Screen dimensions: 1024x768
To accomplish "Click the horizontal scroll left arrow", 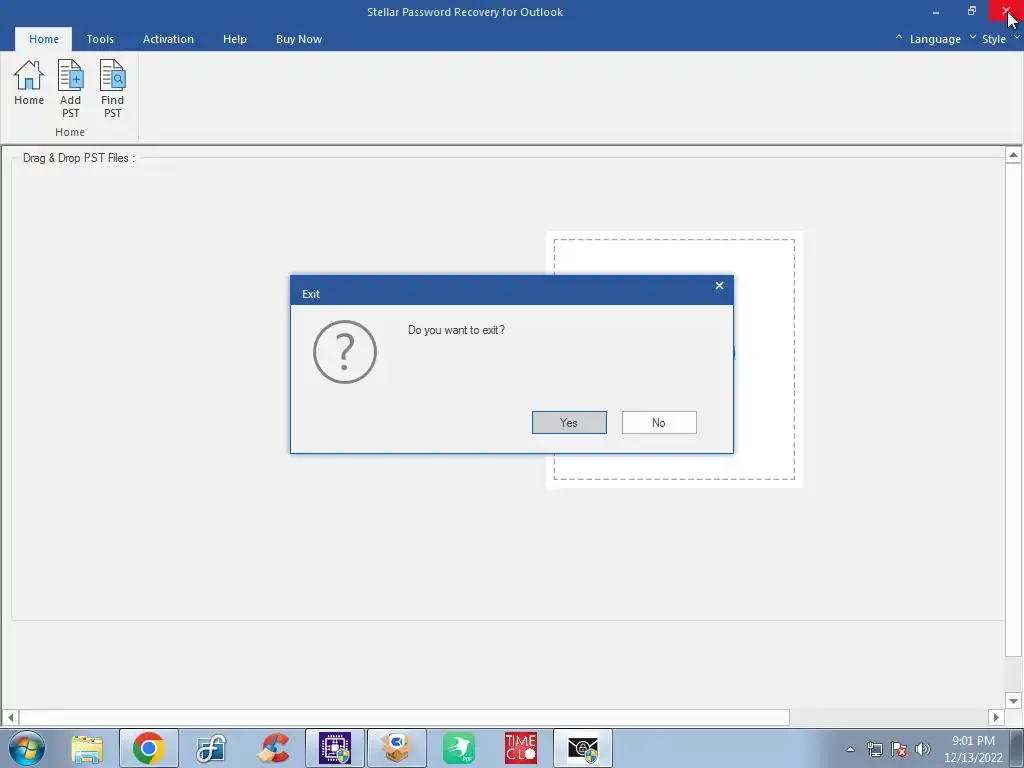I will [10, 717].
